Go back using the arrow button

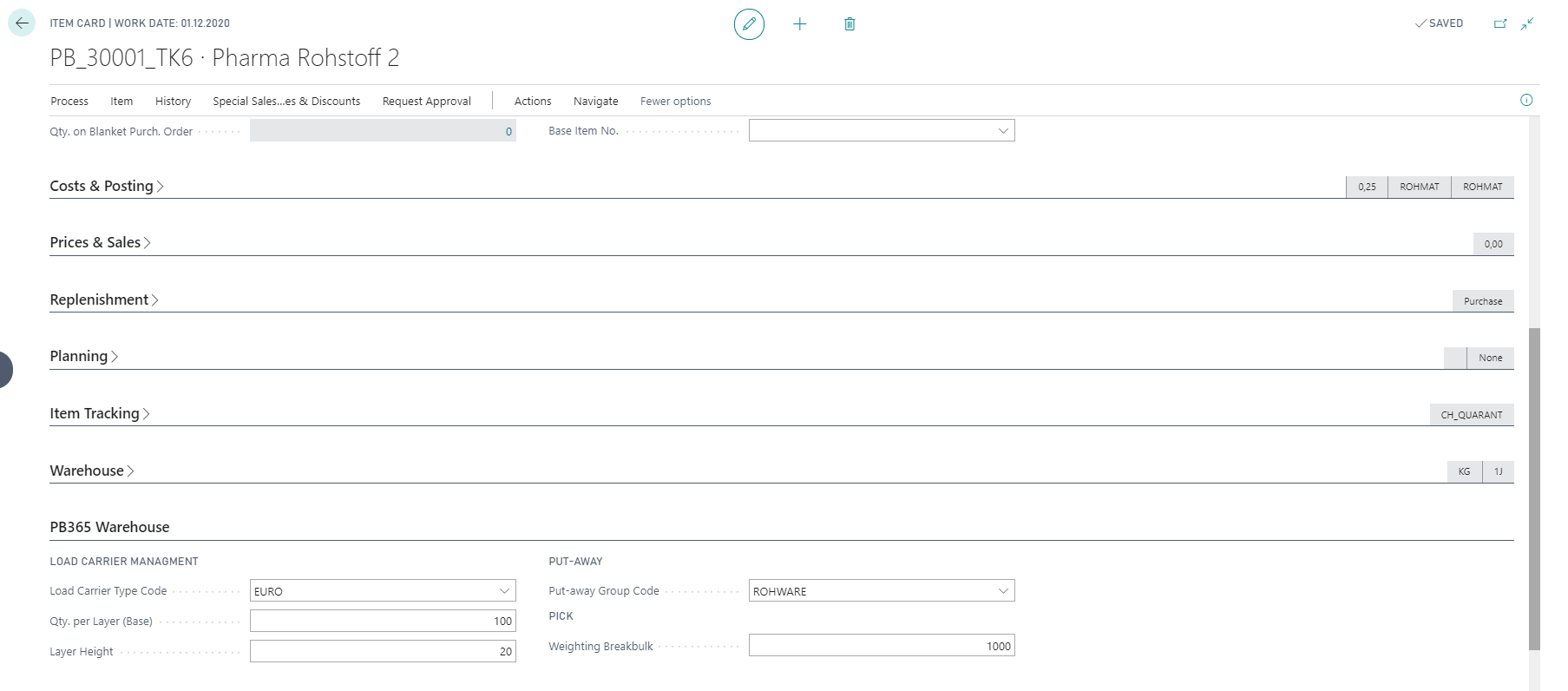[22, 23]
